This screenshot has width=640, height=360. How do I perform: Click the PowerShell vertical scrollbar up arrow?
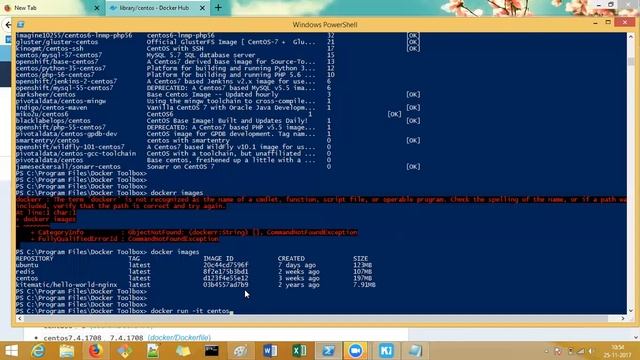(x=631, y=36)
